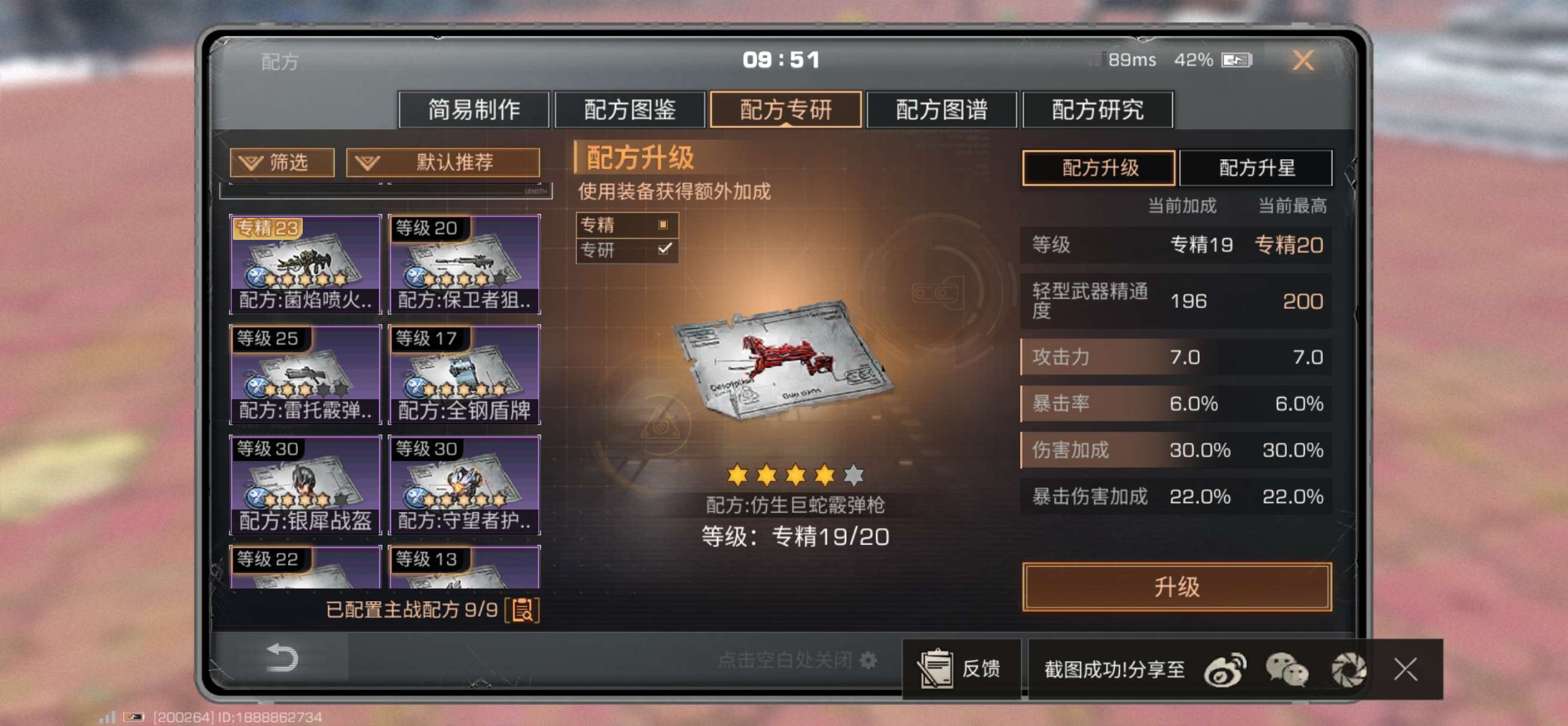
Task: Click the aperture-shaped share icon
Action: point(1349,670)
